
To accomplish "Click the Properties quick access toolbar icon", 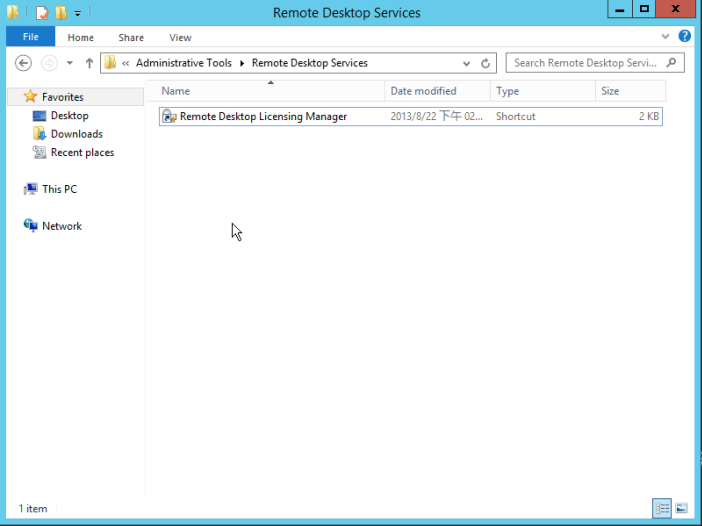I will [42, 13].
